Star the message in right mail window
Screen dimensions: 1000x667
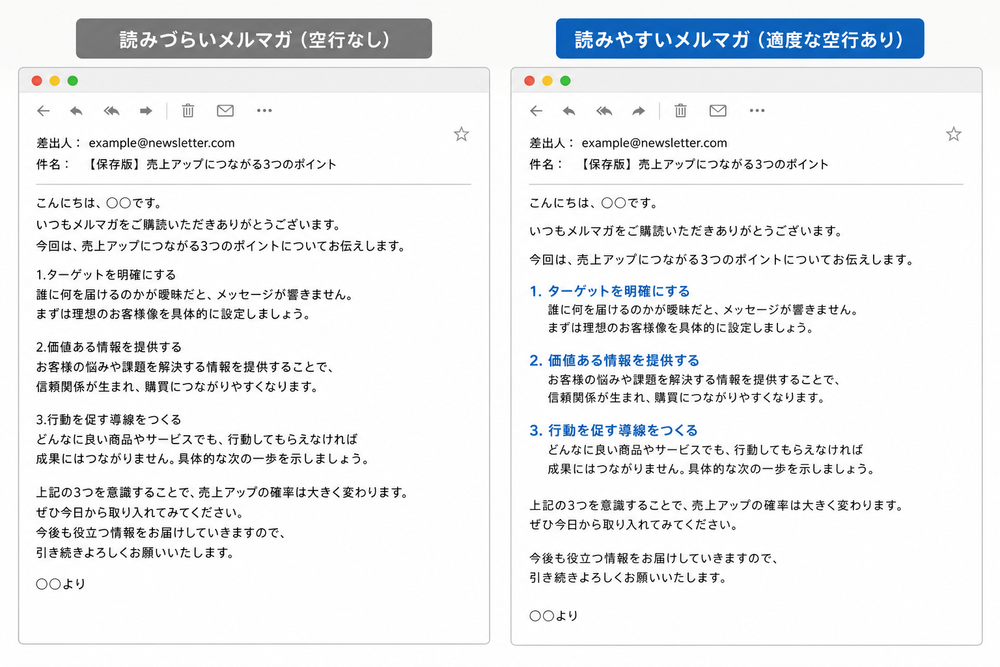[953, 134]
